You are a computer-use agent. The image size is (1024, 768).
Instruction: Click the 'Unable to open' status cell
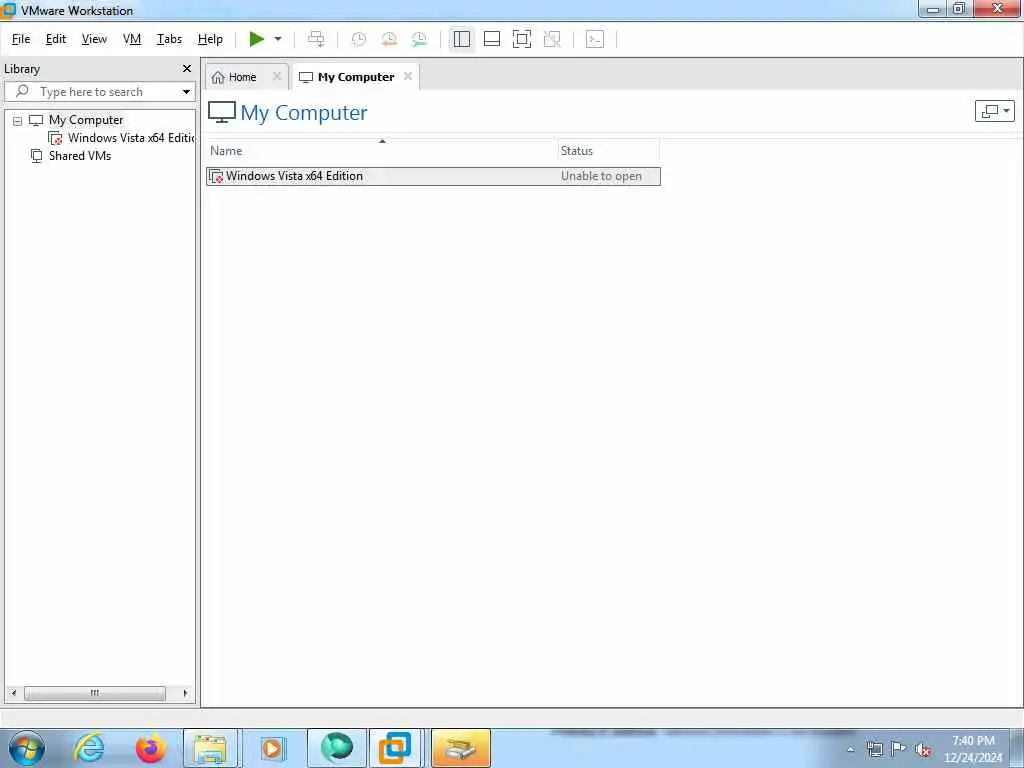pyautogui.click(x=601, y=176)
